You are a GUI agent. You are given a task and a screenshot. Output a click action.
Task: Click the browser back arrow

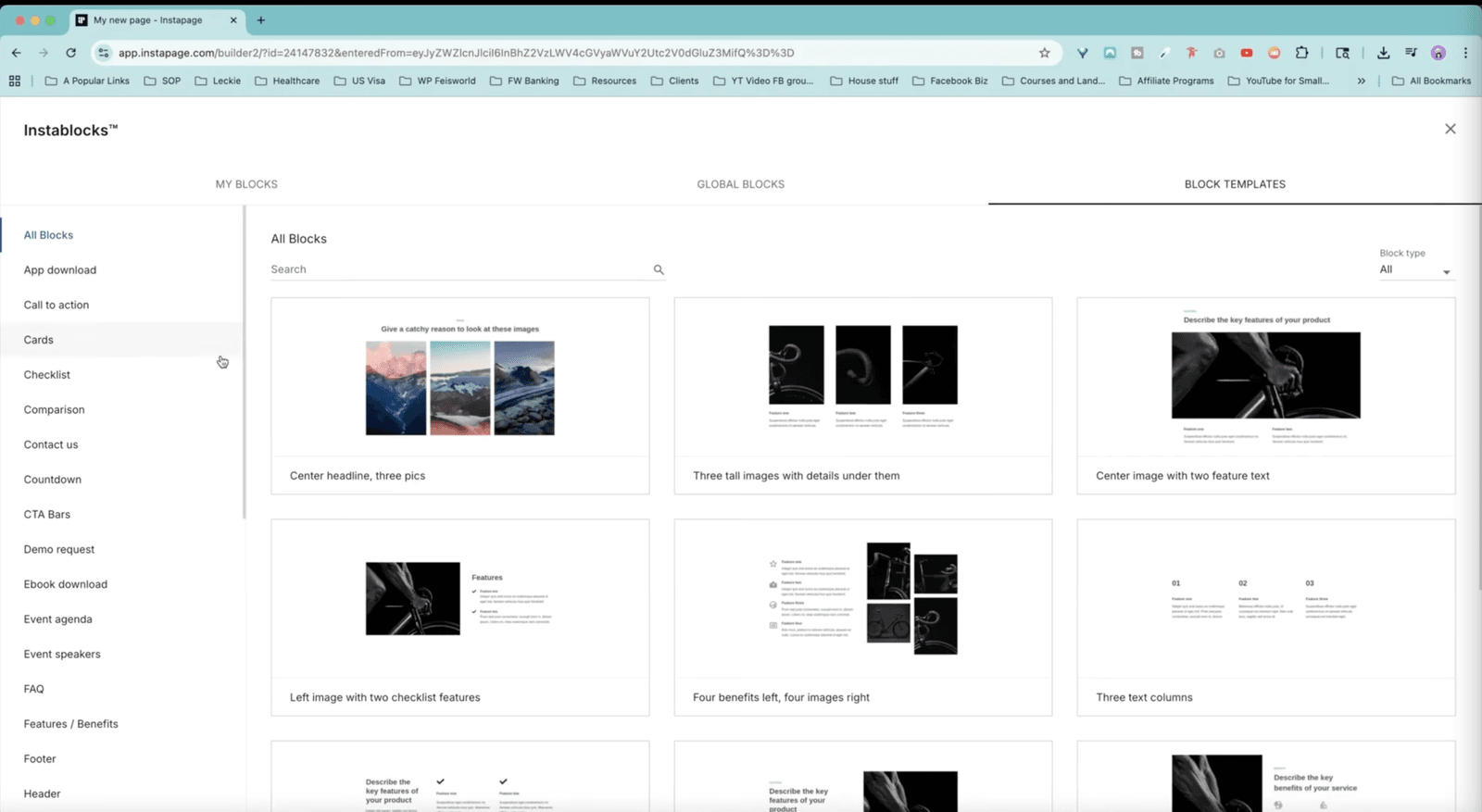(17, 53)
